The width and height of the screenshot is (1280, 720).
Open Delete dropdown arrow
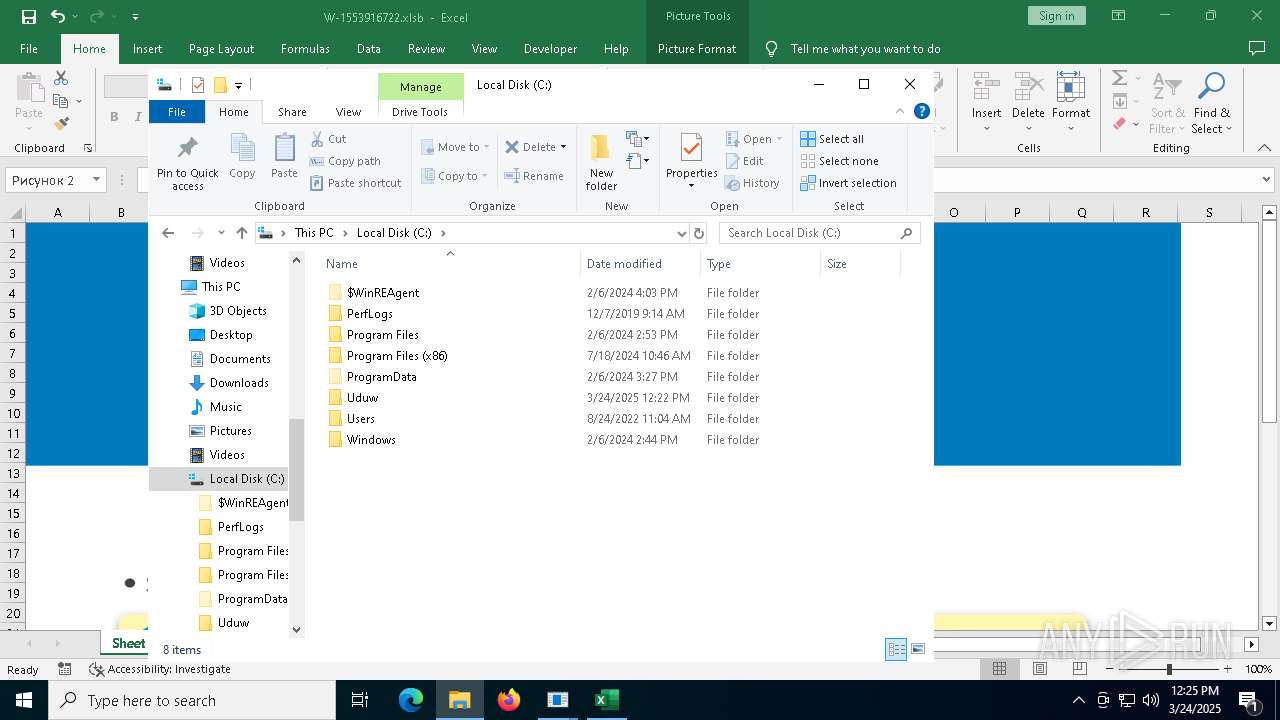click(x=563, y=147)
